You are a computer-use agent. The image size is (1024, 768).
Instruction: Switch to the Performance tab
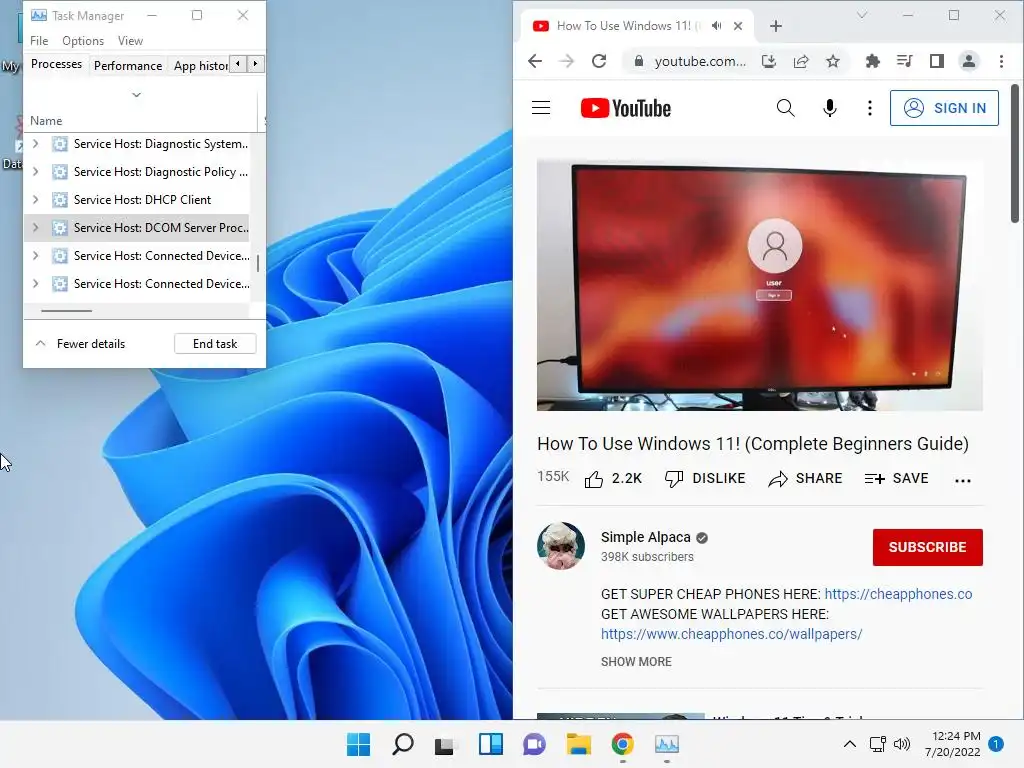pos(128,65)
